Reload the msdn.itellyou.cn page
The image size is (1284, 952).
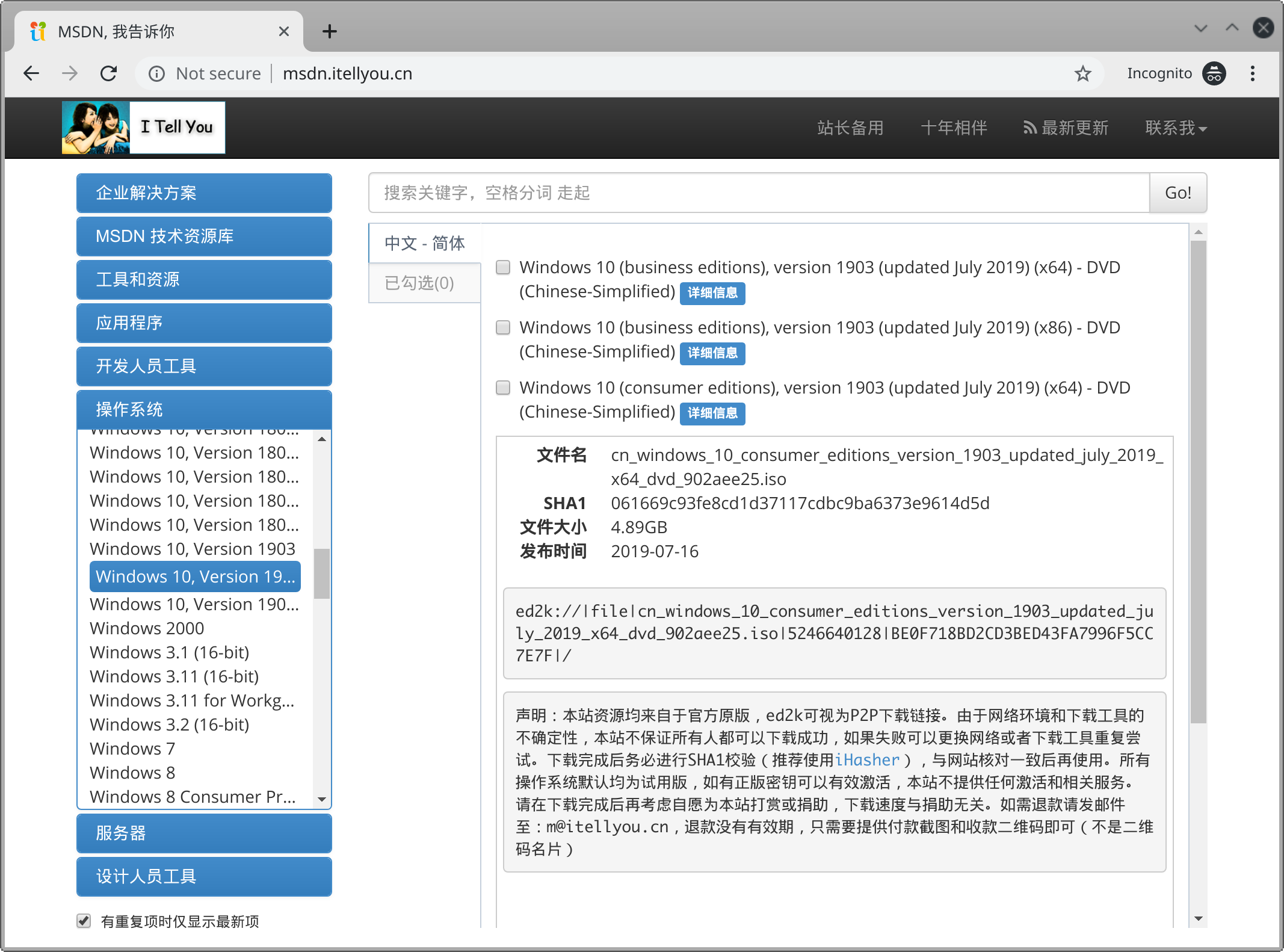point(108,73)
